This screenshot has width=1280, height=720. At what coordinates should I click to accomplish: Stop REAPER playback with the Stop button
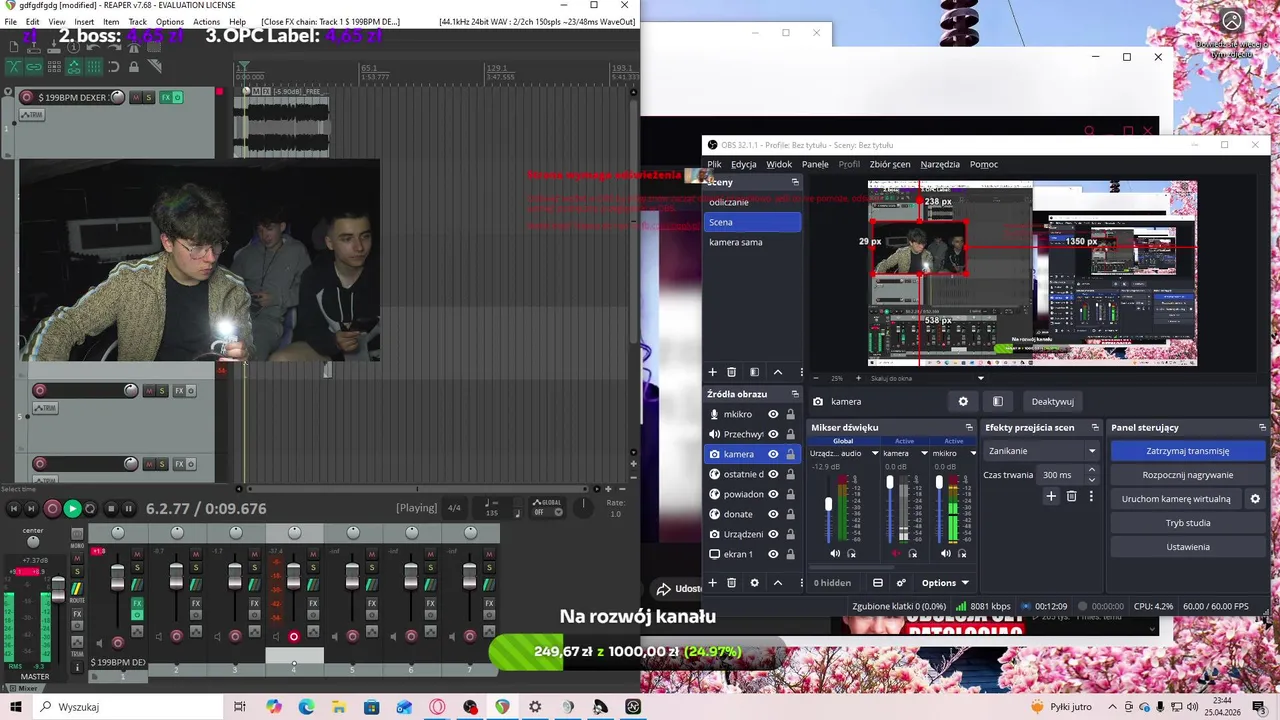point(111,509)
